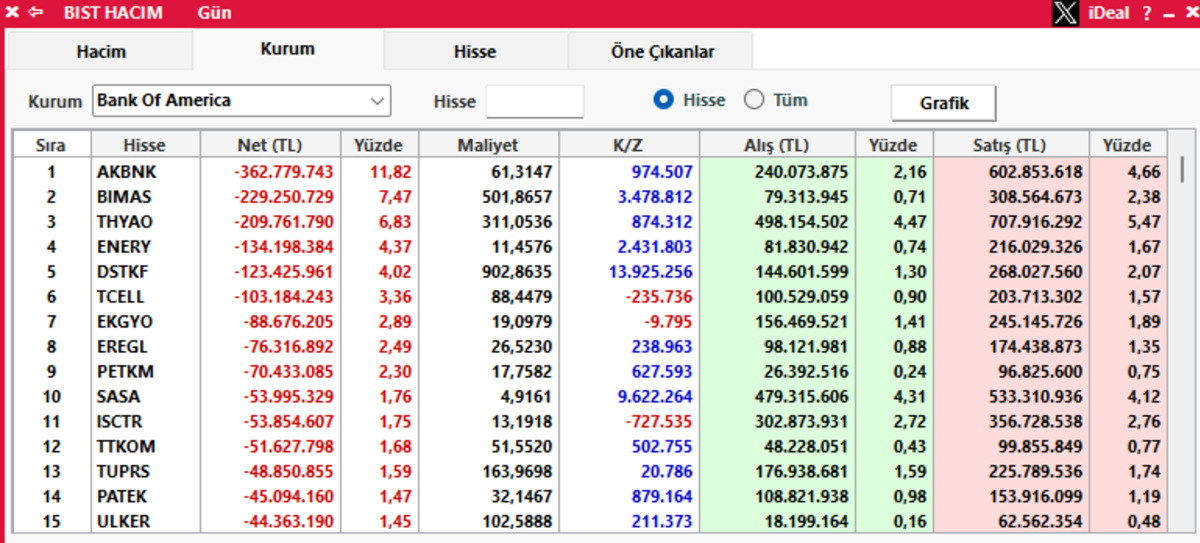Select the TCELL row
This screenshot has width=1200, height=543.
(590, 297)
